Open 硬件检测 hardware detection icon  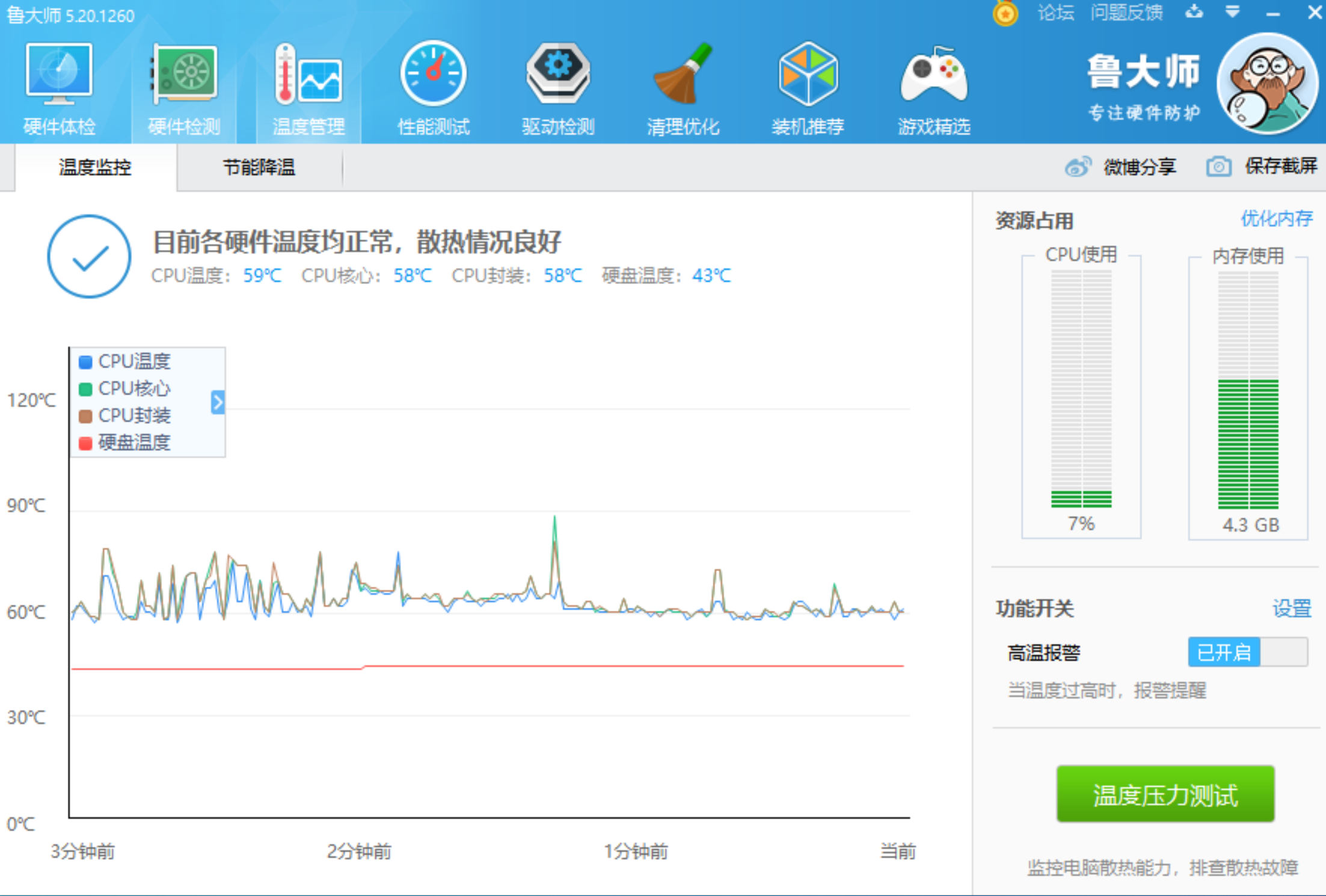point(184,73)
